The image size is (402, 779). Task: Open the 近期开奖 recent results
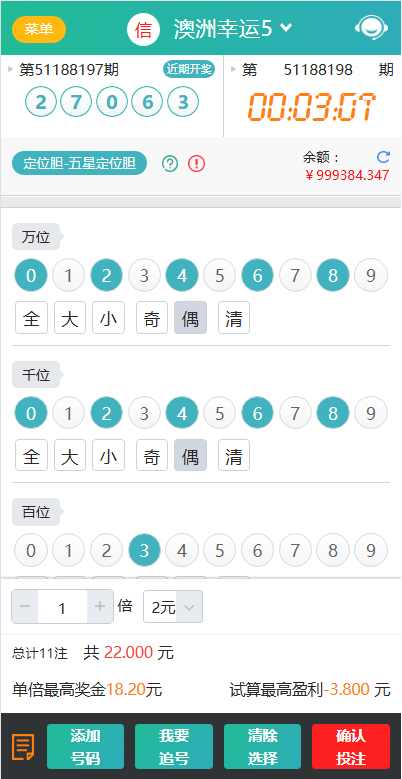tap(189, 69)
